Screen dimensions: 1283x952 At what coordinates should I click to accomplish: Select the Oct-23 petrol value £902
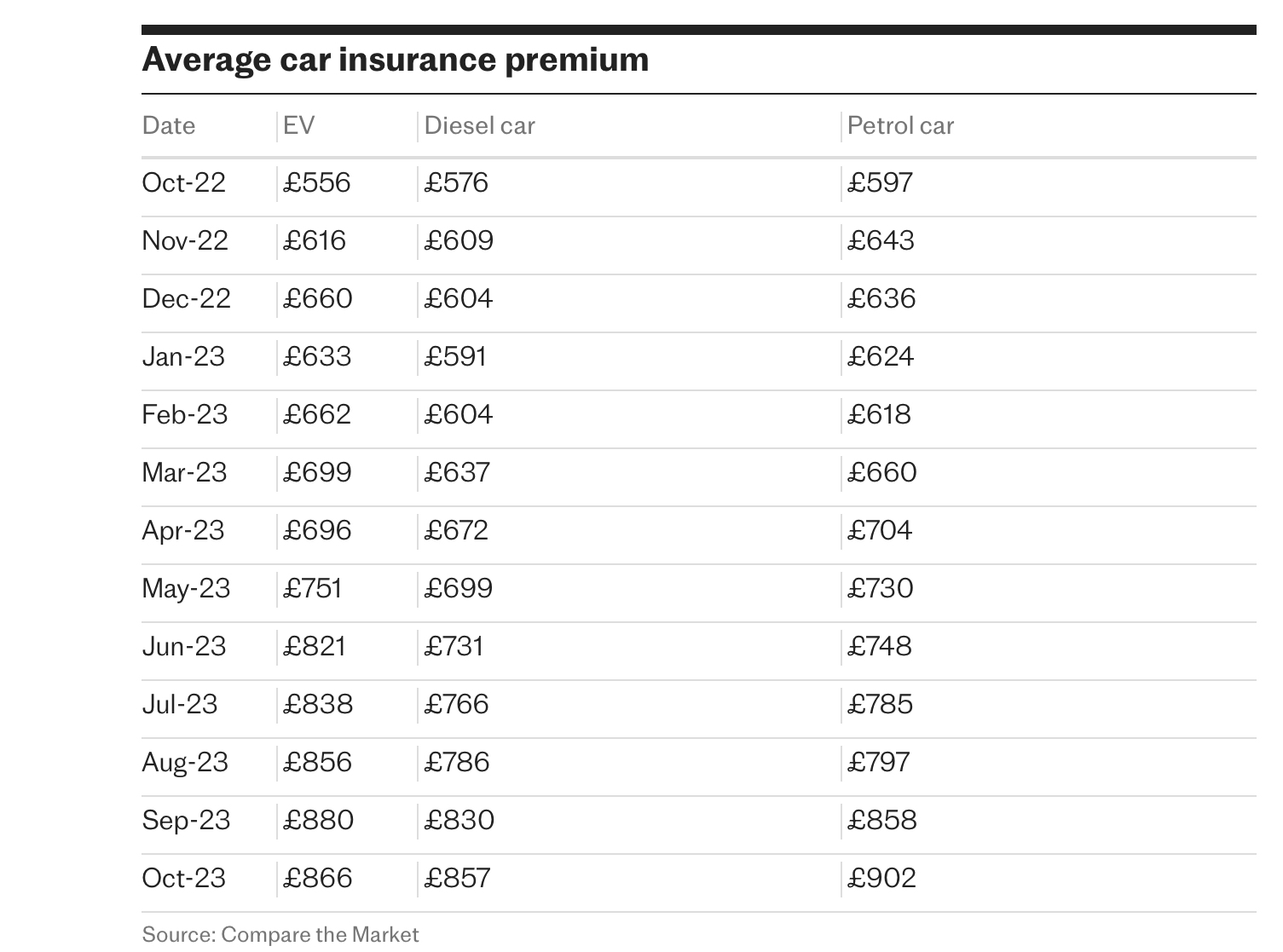pyautogui.click(x=881, y=878)
